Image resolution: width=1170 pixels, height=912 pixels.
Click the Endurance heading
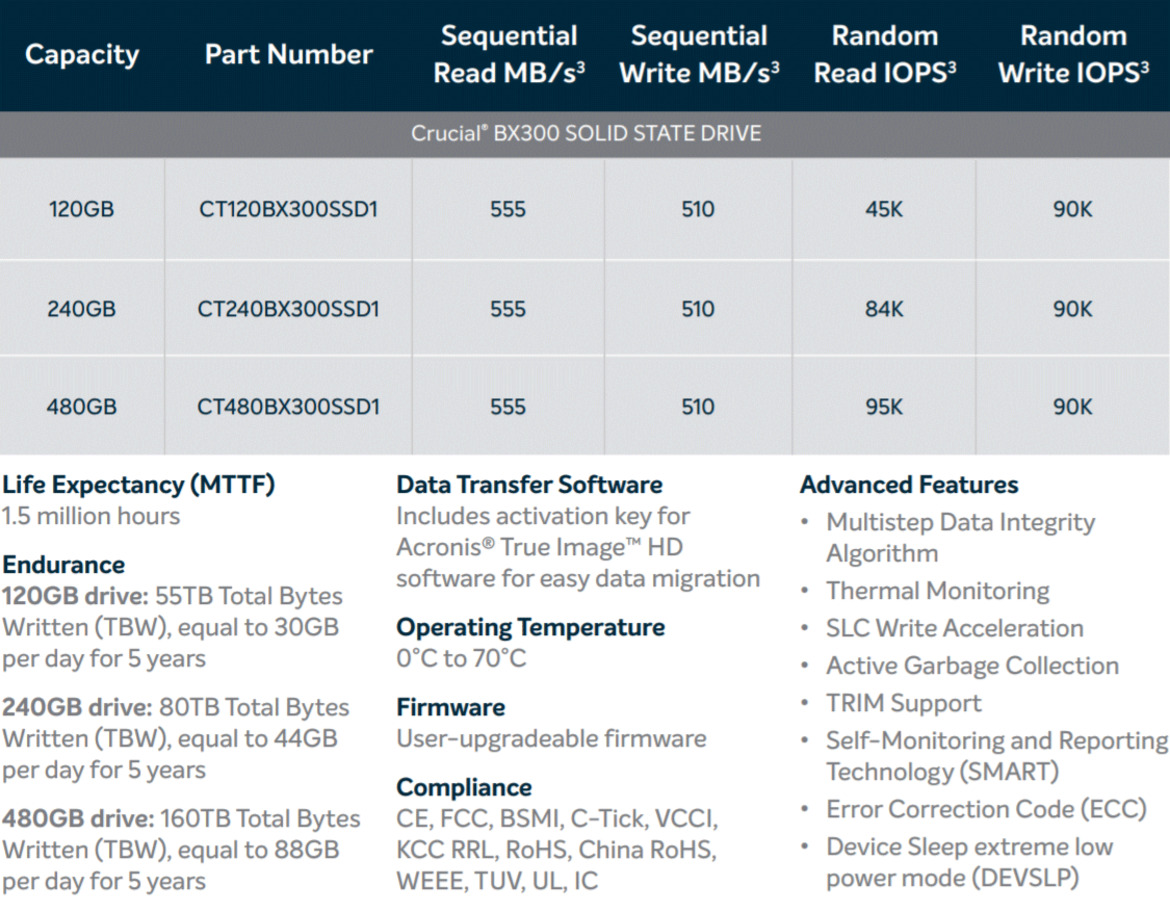coord(63,565)
